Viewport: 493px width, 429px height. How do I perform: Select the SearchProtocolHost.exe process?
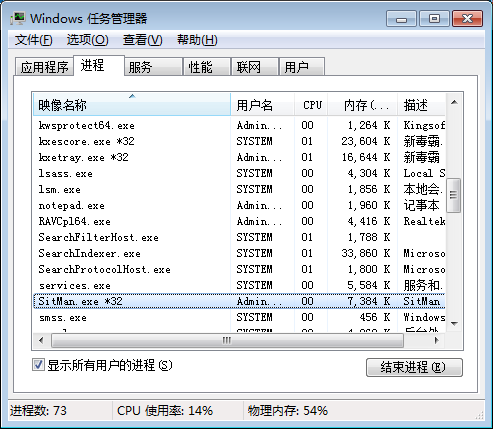239,269
